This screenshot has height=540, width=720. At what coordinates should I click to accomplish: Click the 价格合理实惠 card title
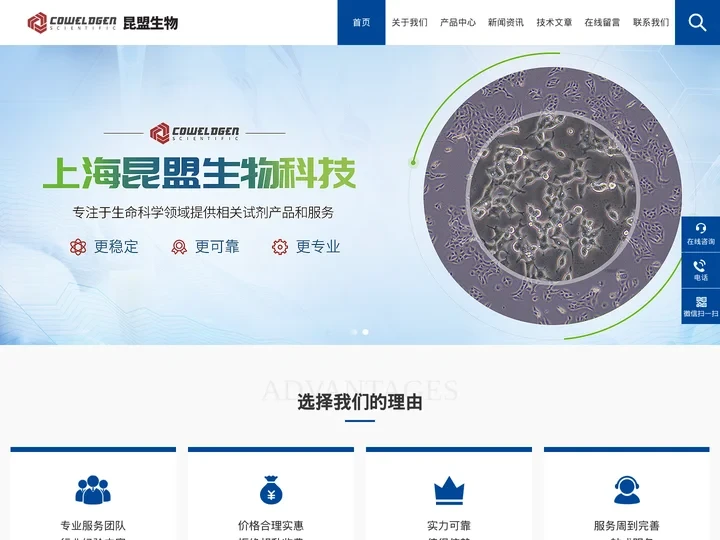[271, 526]
